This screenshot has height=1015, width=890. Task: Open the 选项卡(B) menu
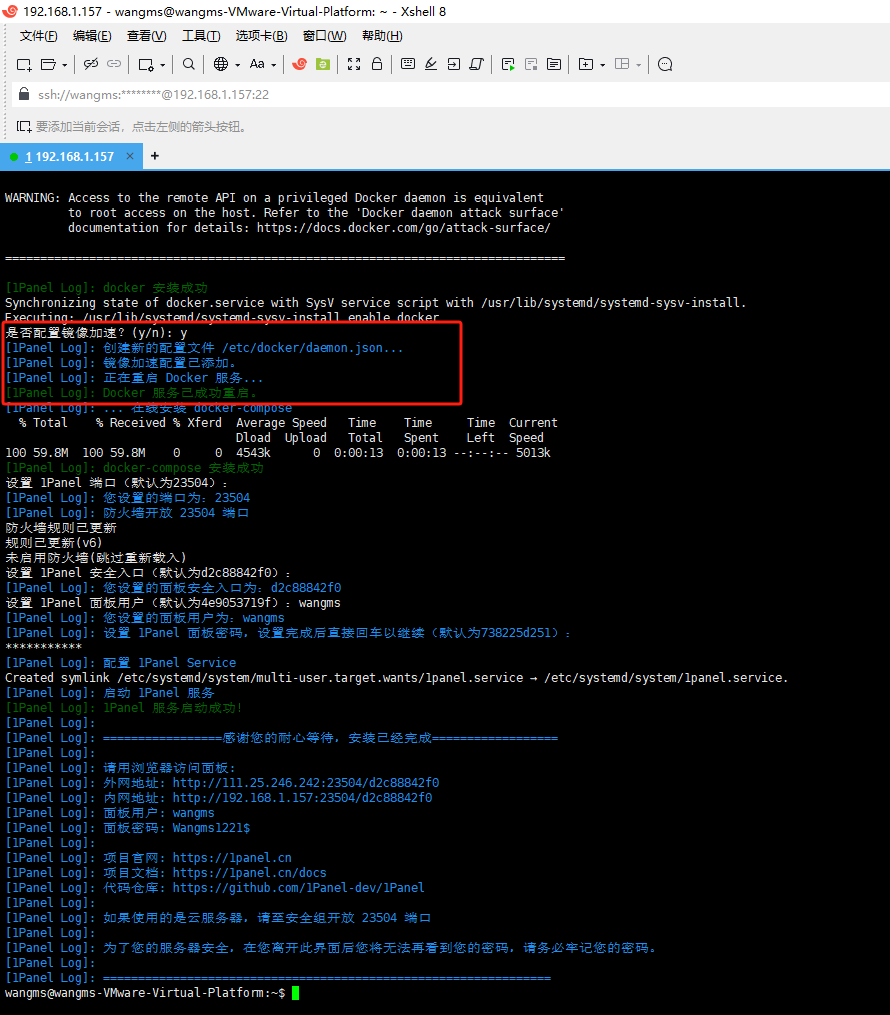[x=261, y=36]
